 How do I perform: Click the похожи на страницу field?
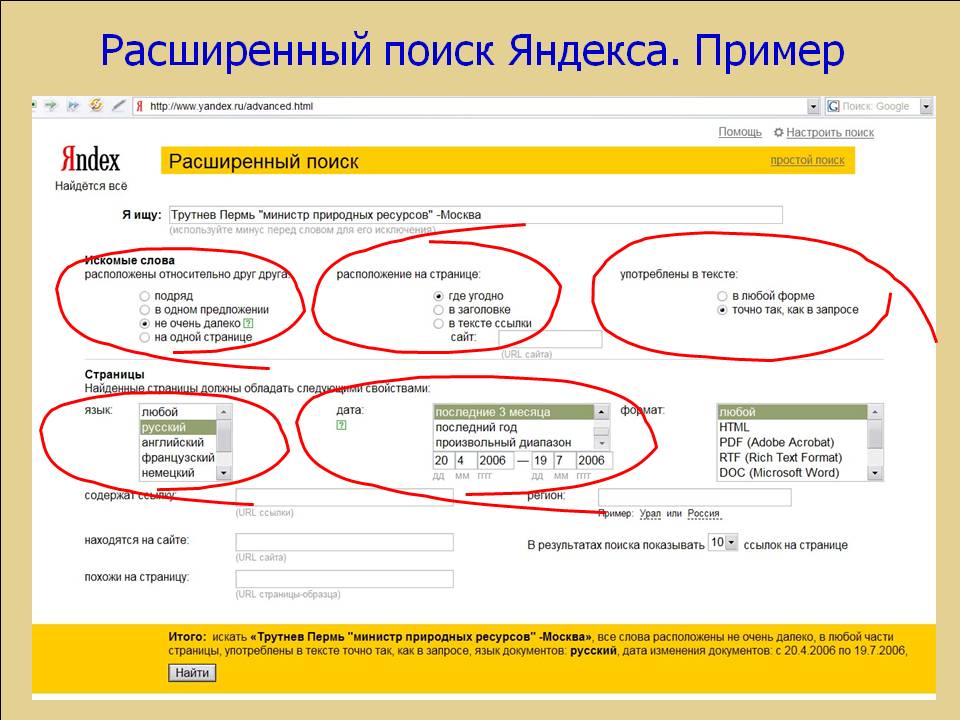tap(345, 579)
